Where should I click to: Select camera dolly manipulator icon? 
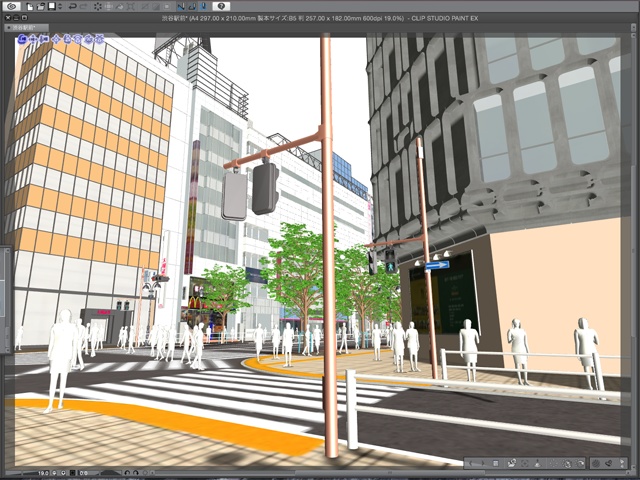pyautogui.click(x=44, y=39)
